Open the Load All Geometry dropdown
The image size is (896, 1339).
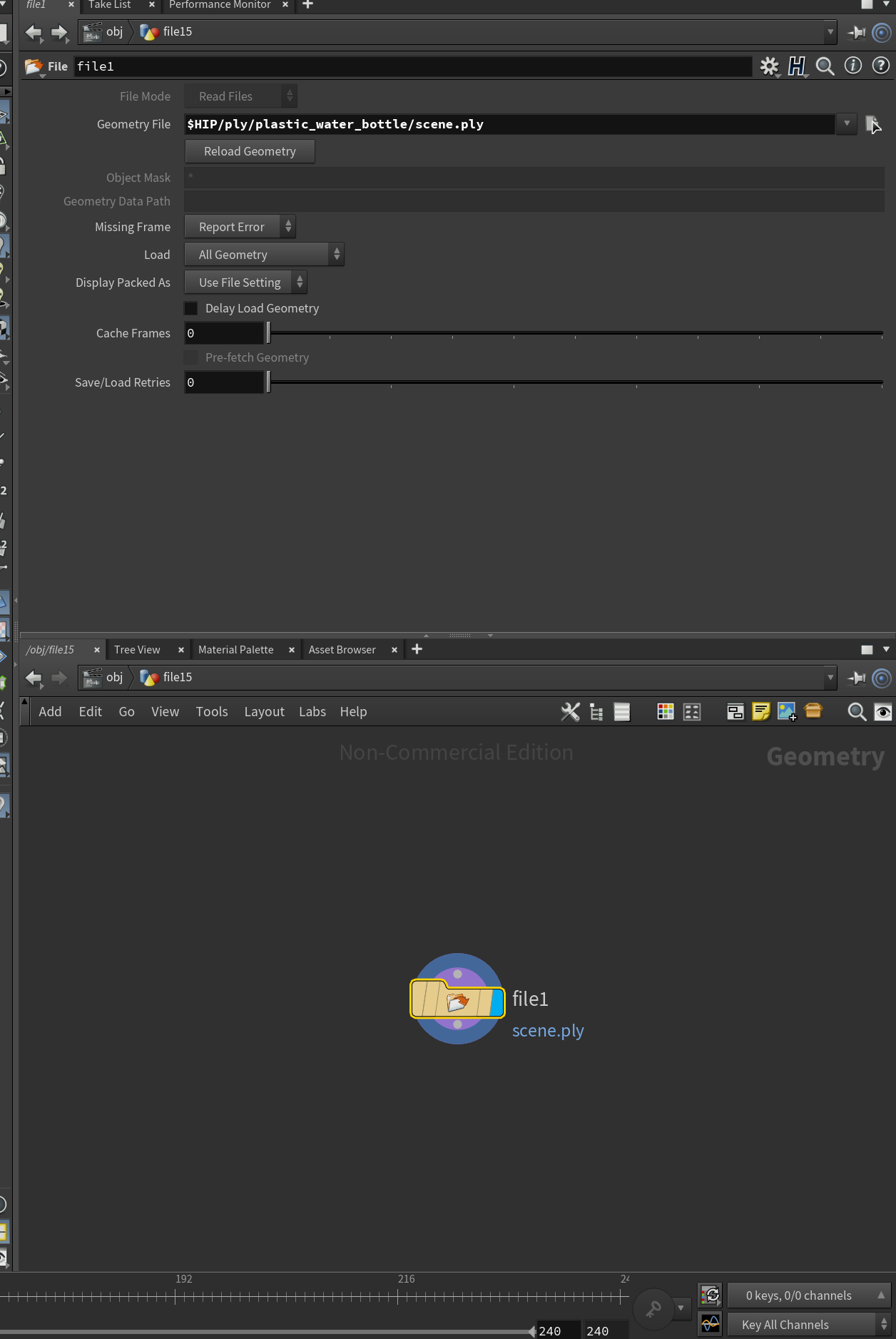(264, 255)
